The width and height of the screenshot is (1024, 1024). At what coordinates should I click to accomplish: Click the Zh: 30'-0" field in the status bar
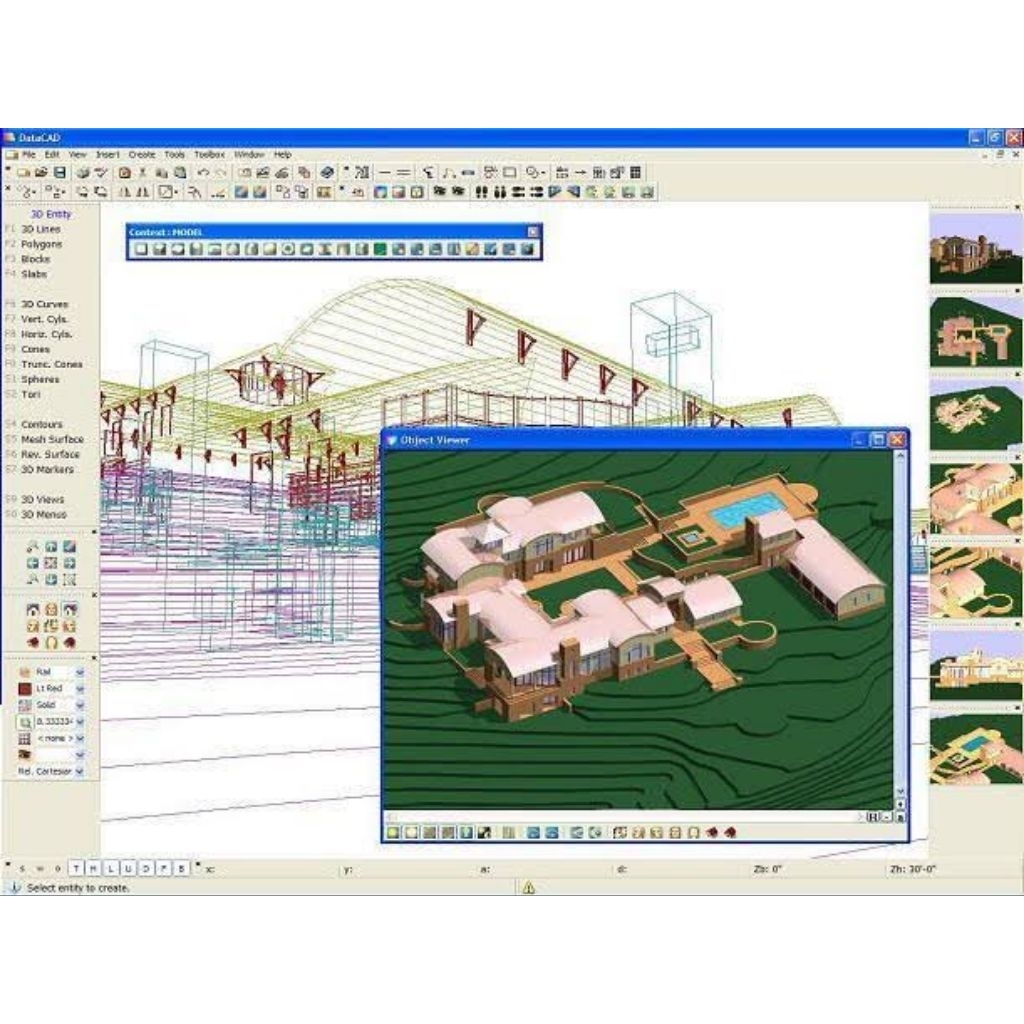pyautogui.click(x=912, y=869)
